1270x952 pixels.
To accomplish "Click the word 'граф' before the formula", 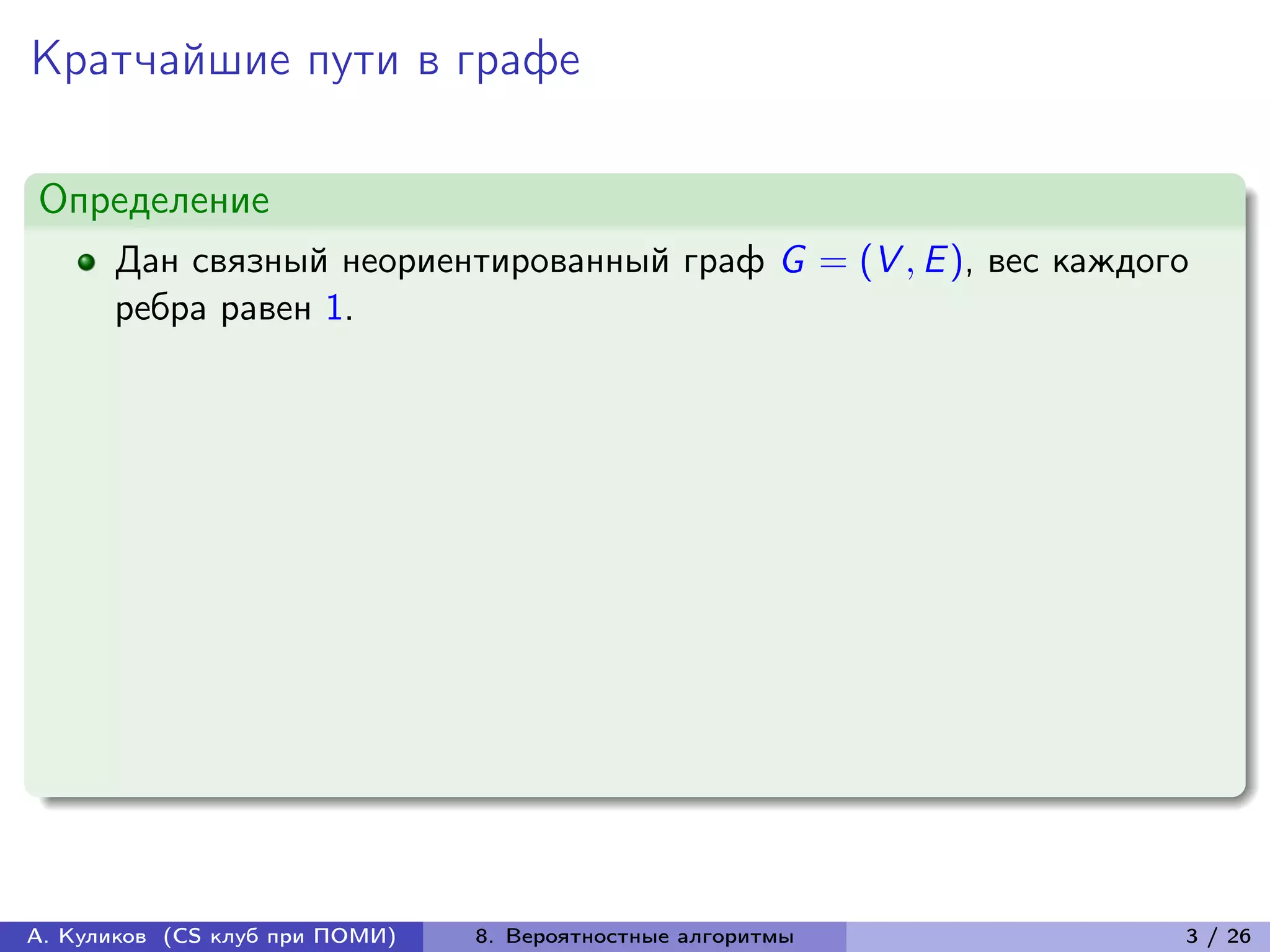I will [724, 262].
